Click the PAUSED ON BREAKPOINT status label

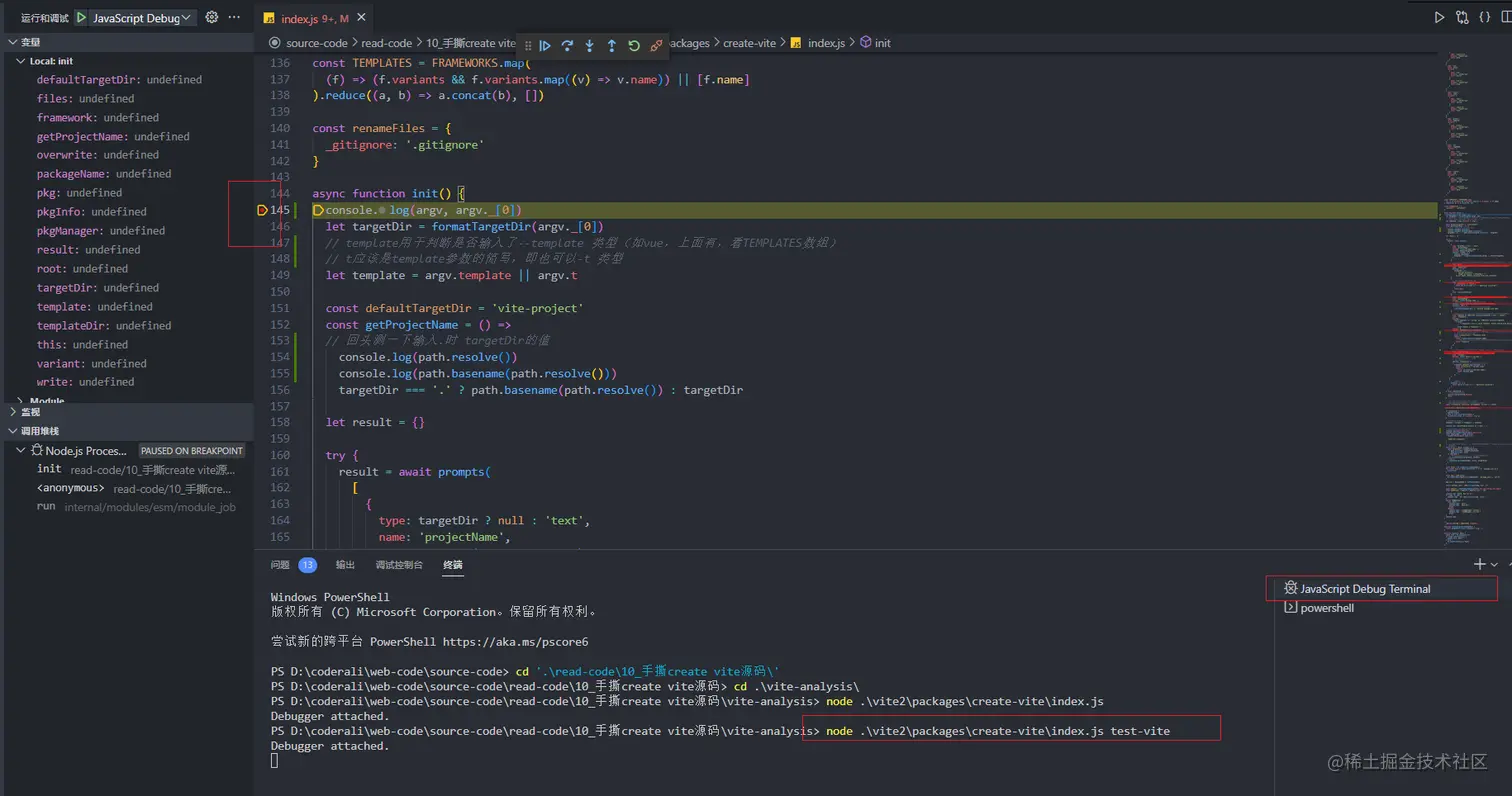(191, 451)
